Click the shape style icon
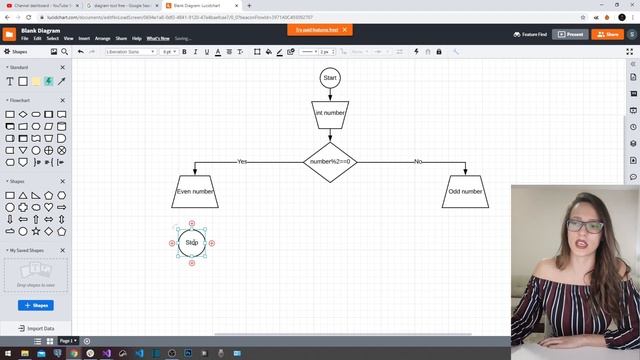This screenshot has height=360, width=640. coord(291,52)
